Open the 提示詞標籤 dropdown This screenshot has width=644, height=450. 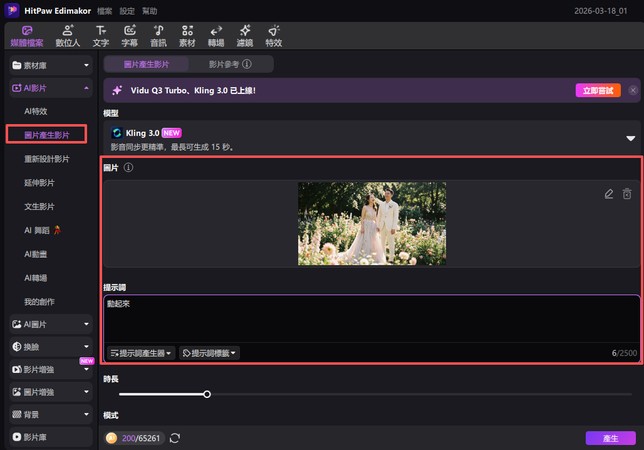tap(209, 353)
